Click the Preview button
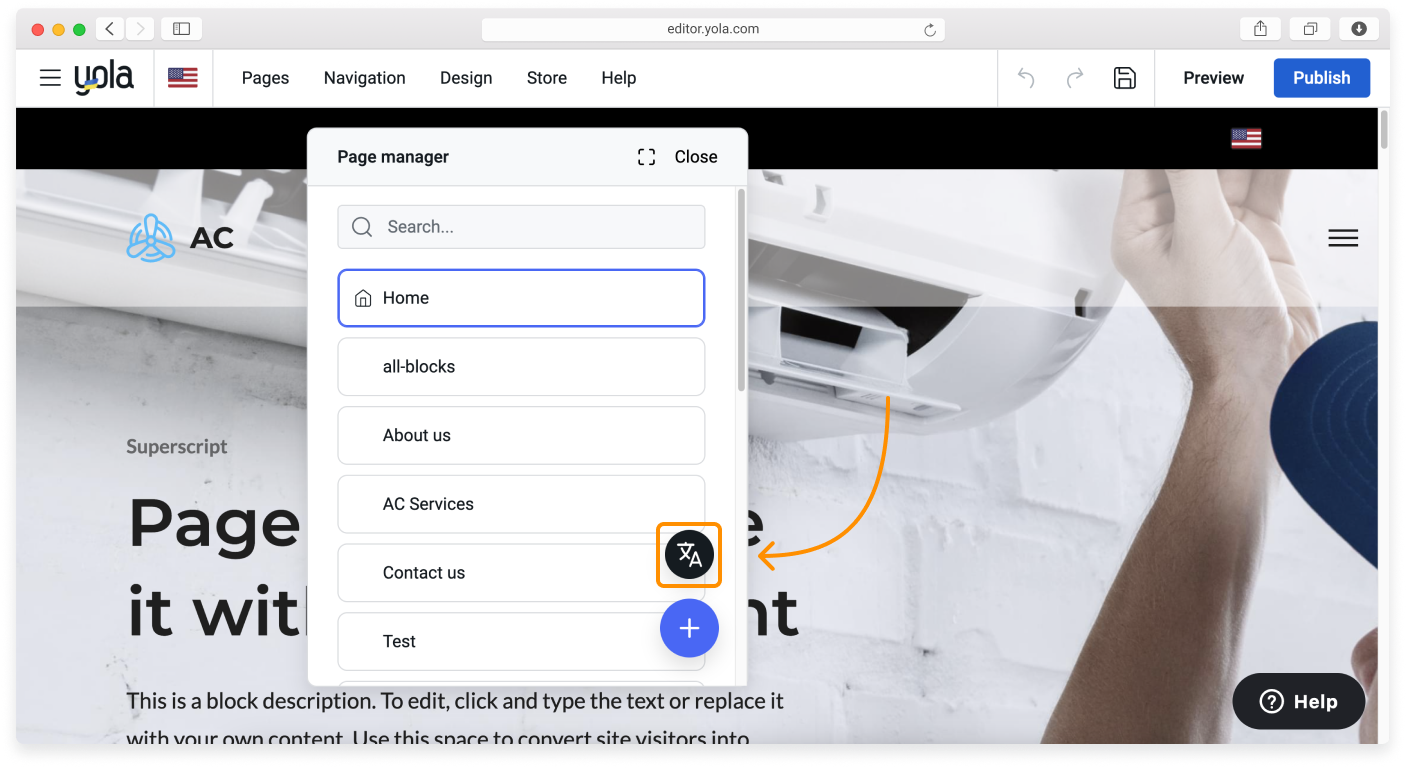 coord(1213,78)
